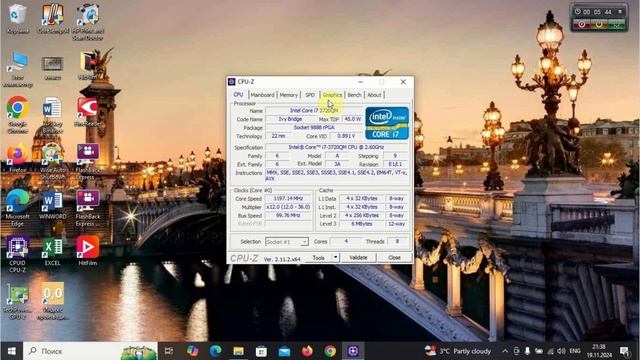
Task: Open Microsoft Store from the taskbar
Action: (x=261, y=351)
